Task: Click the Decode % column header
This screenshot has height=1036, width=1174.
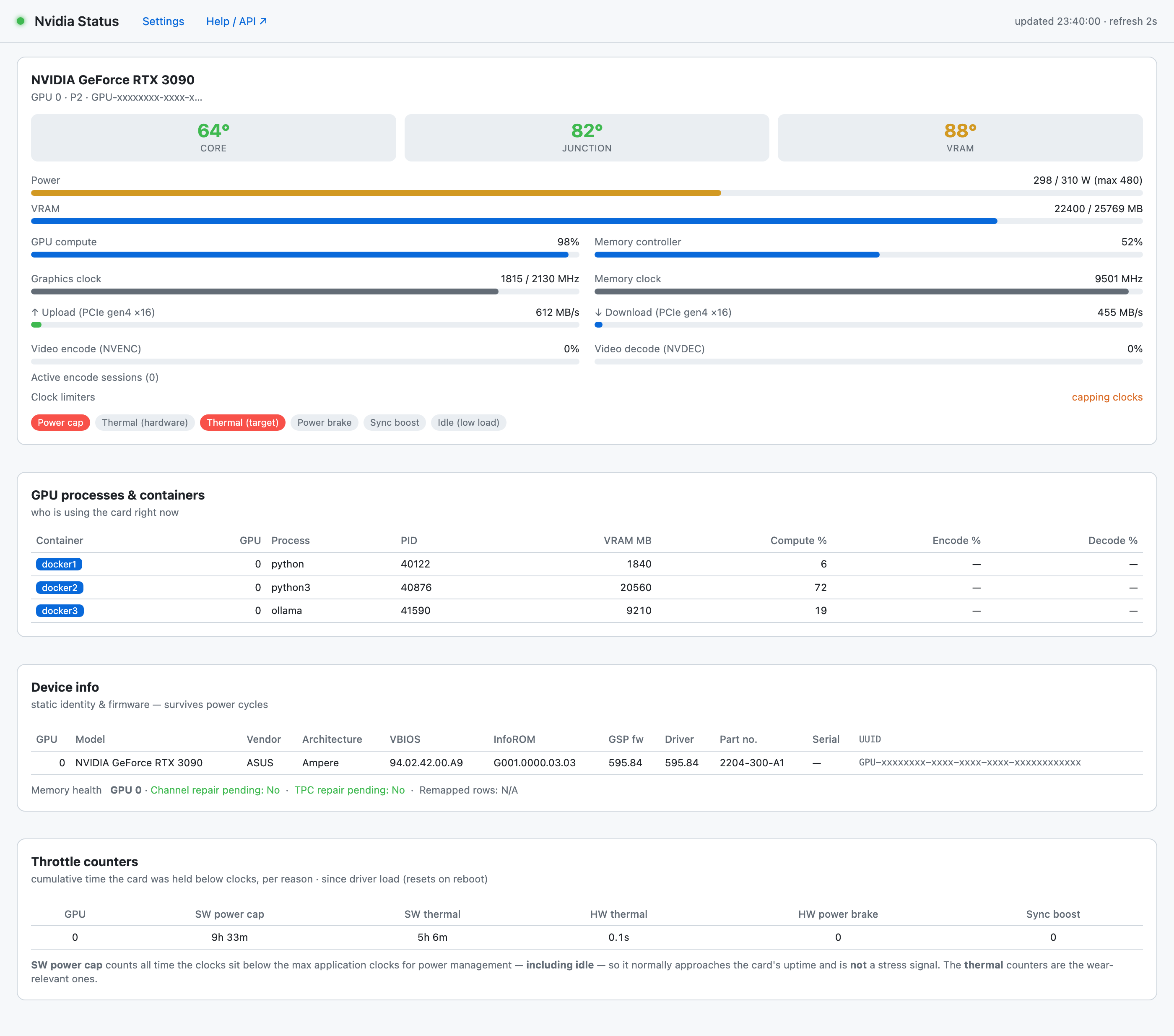Action: tap(1112, 541)
